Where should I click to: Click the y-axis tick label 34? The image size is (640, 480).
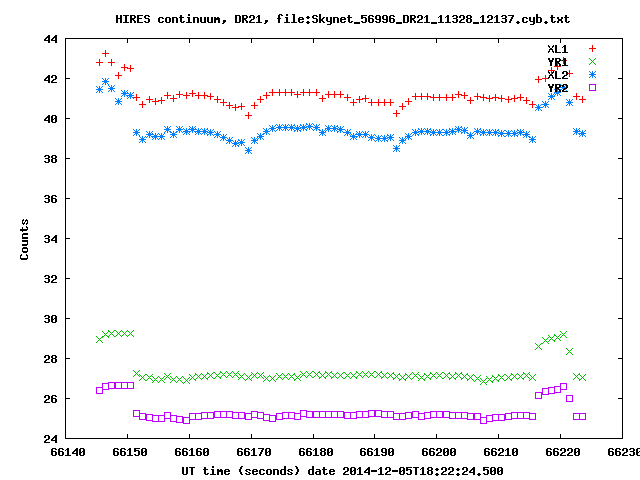51,239
